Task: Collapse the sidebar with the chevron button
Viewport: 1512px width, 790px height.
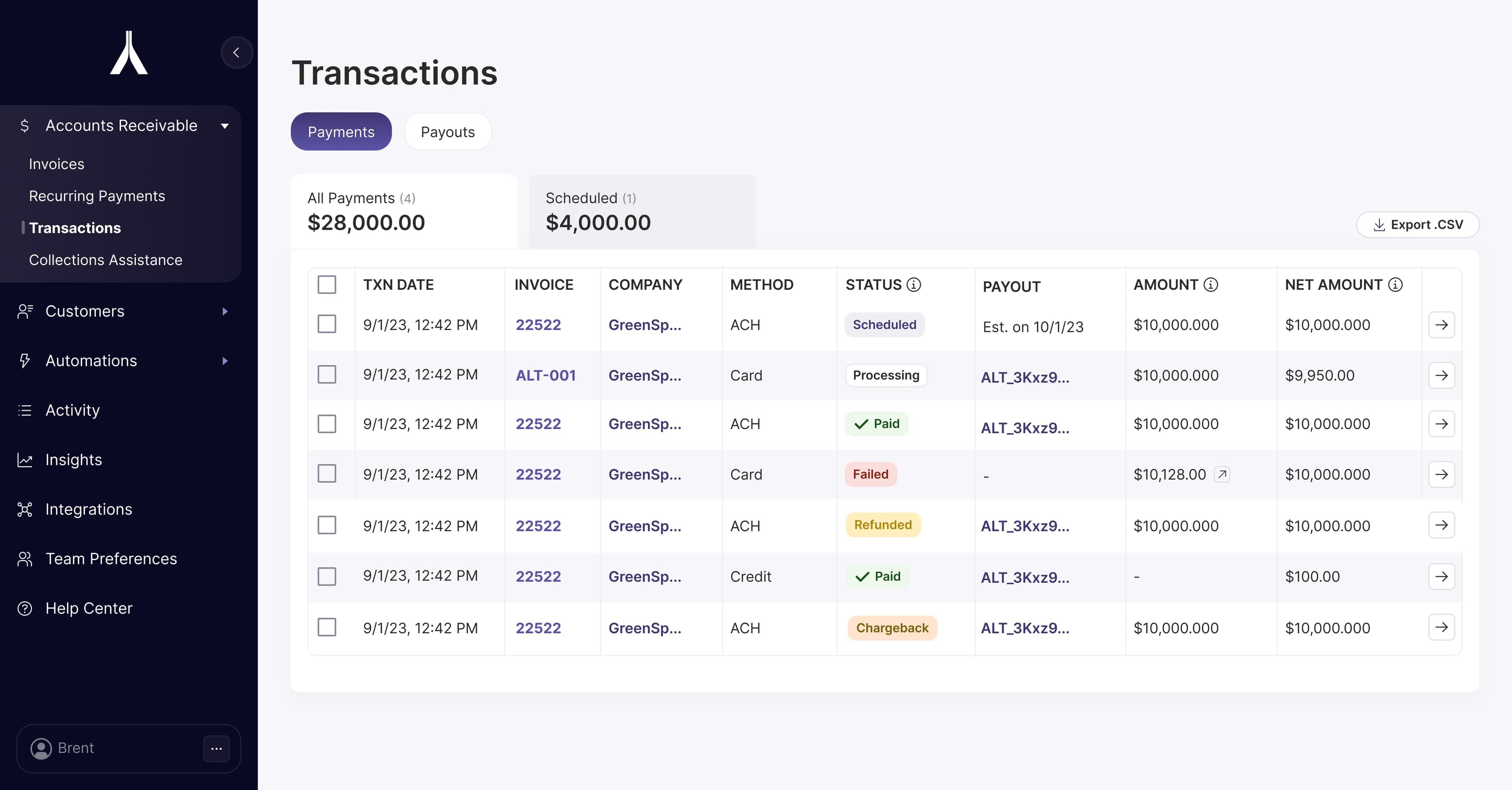Action: (x=237, y=53)
